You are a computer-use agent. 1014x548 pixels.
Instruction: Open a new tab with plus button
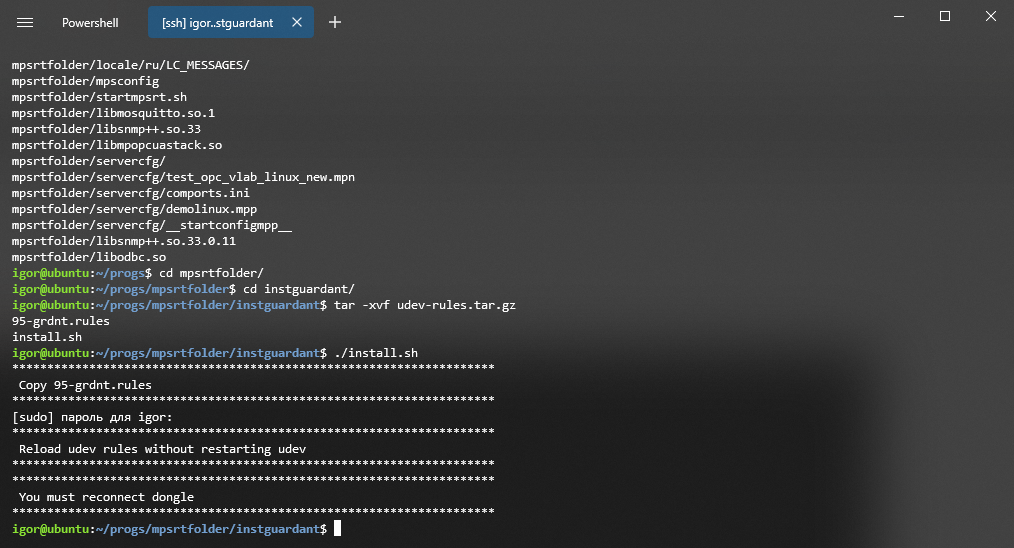[x=334, y=23]
